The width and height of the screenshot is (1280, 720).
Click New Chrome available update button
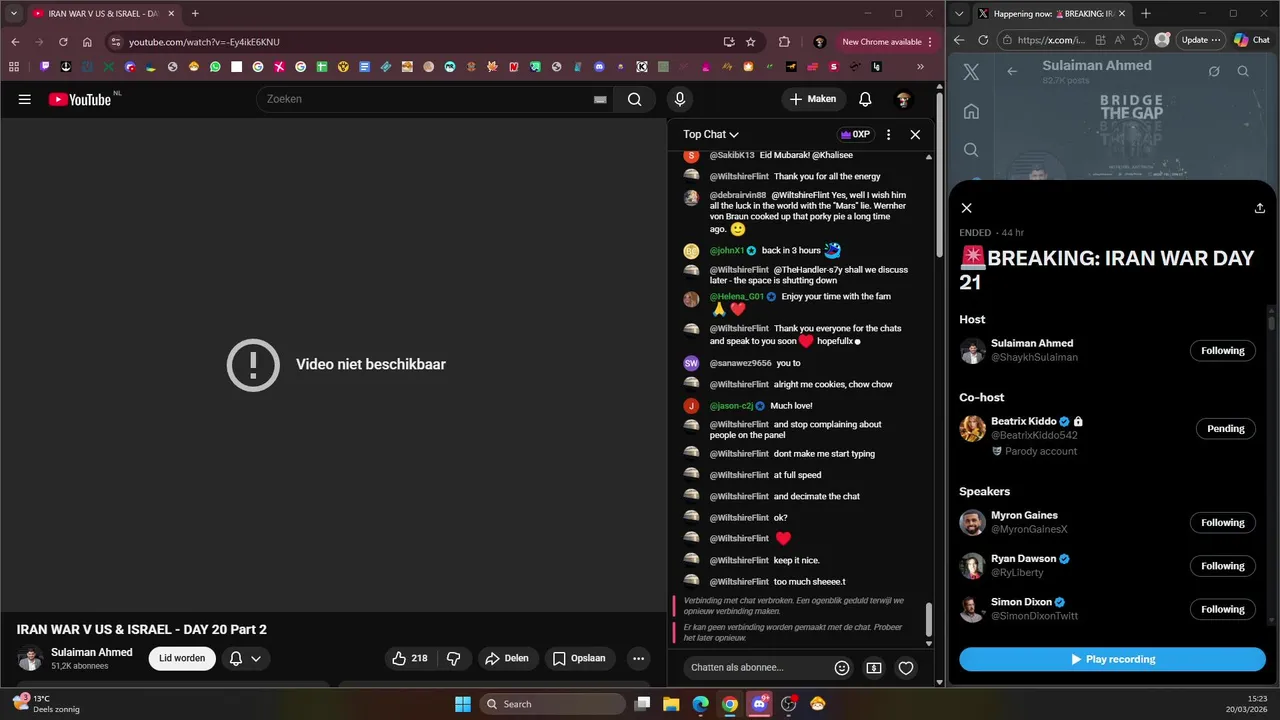887,42
